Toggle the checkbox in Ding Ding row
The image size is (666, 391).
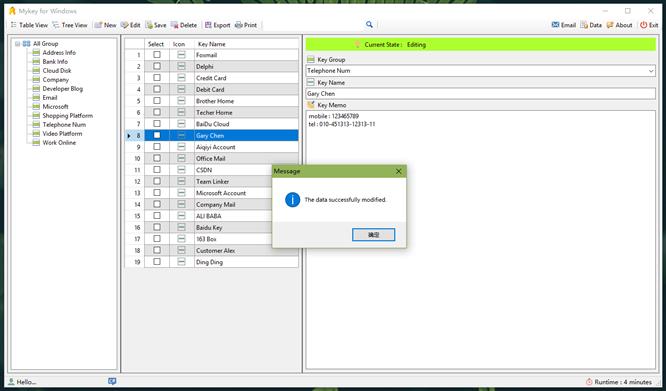point(157,262)
